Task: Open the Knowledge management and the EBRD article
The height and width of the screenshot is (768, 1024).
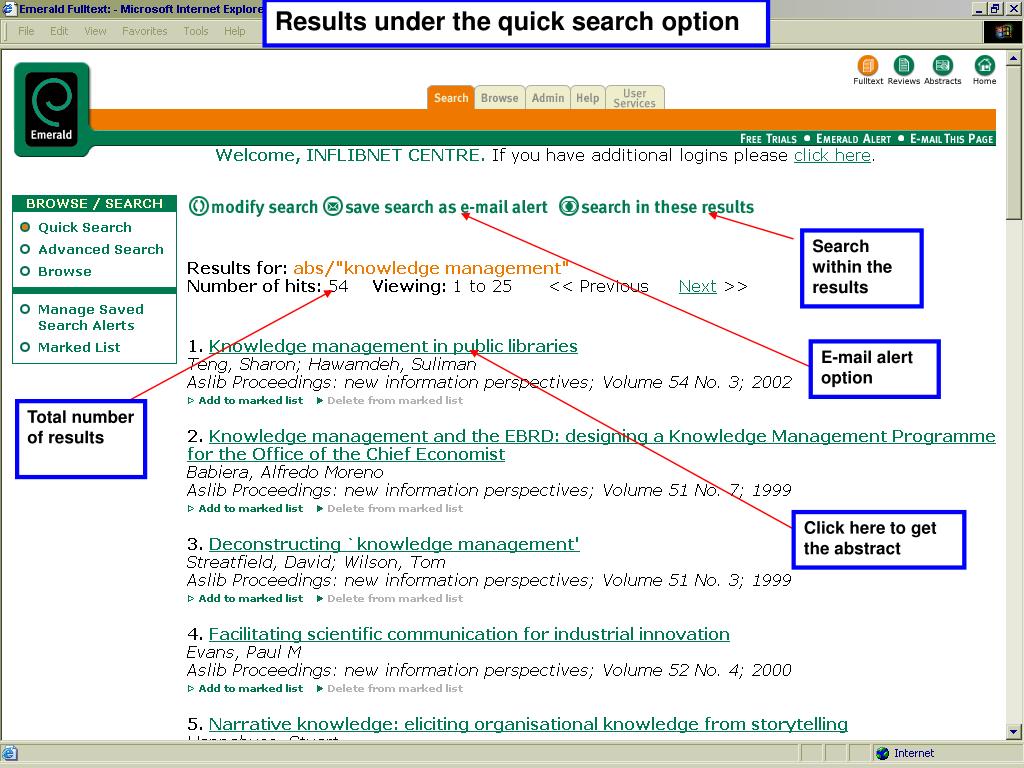Action: point(591,445)
